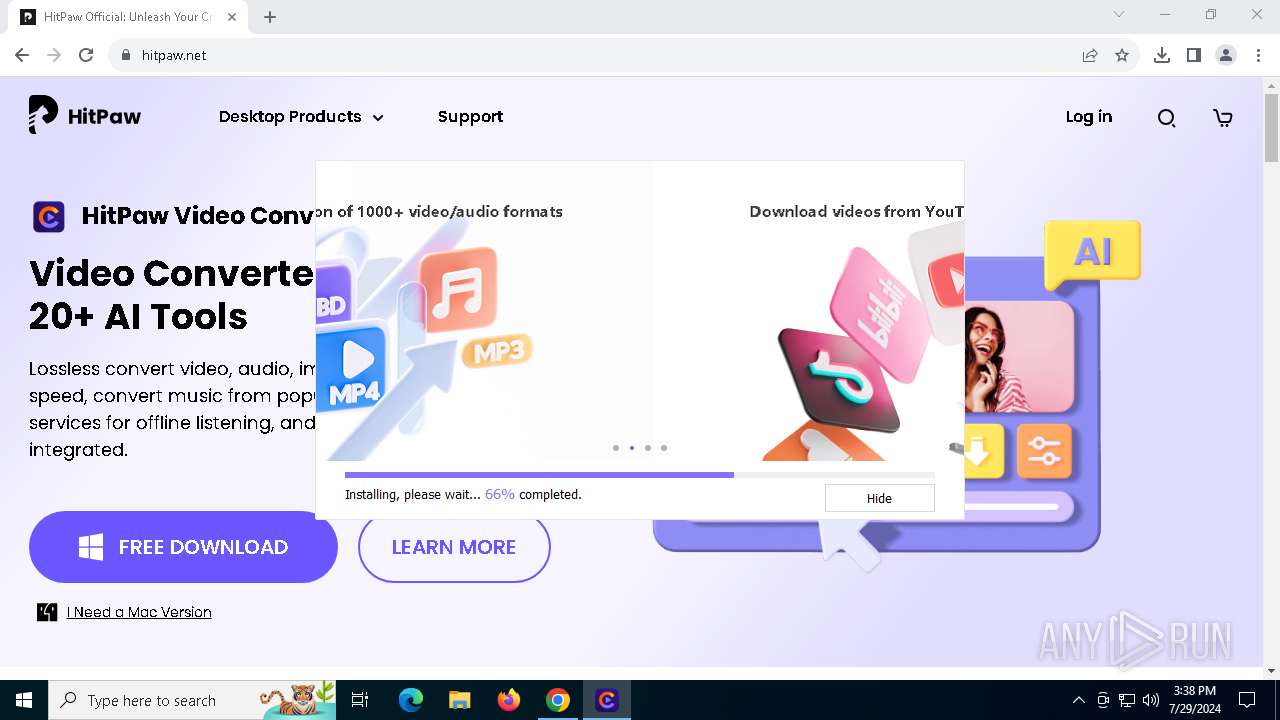Click Windows taskbar search box
This screenshot has height=720, width=1280.
pos(192,700)
